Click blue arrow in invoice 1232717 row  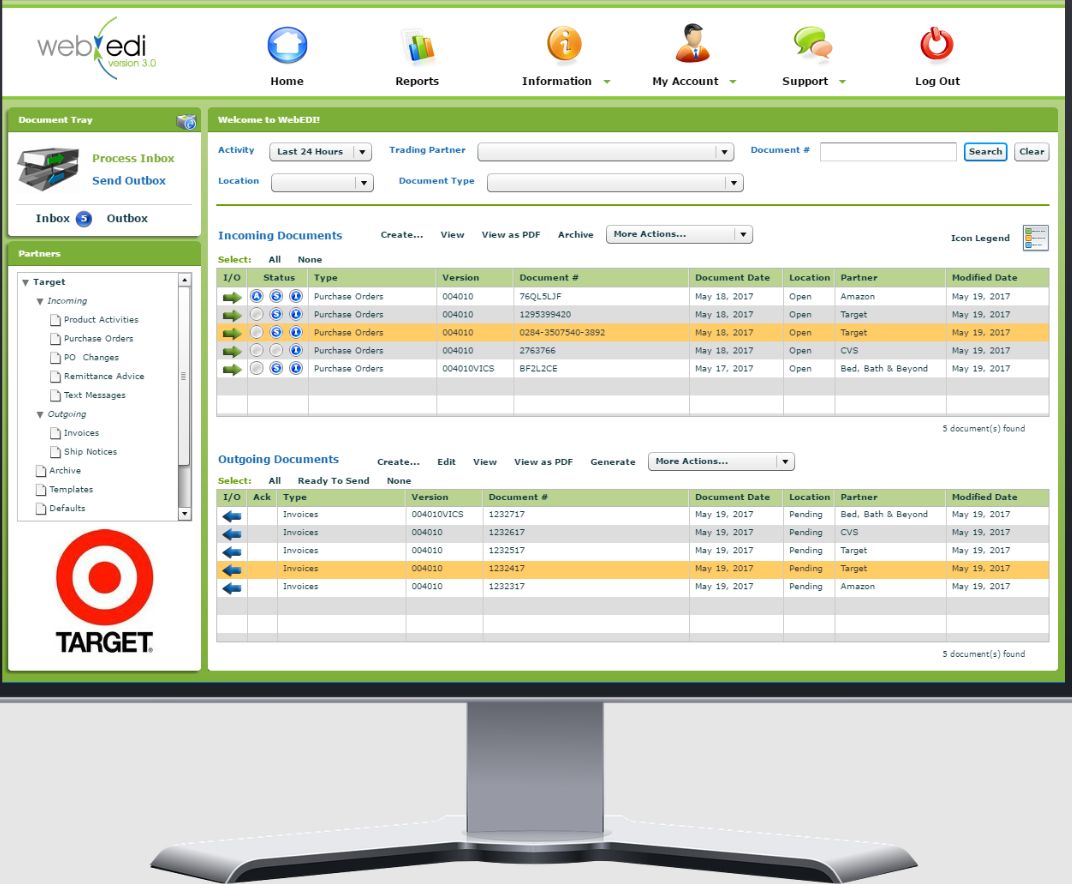232,516
